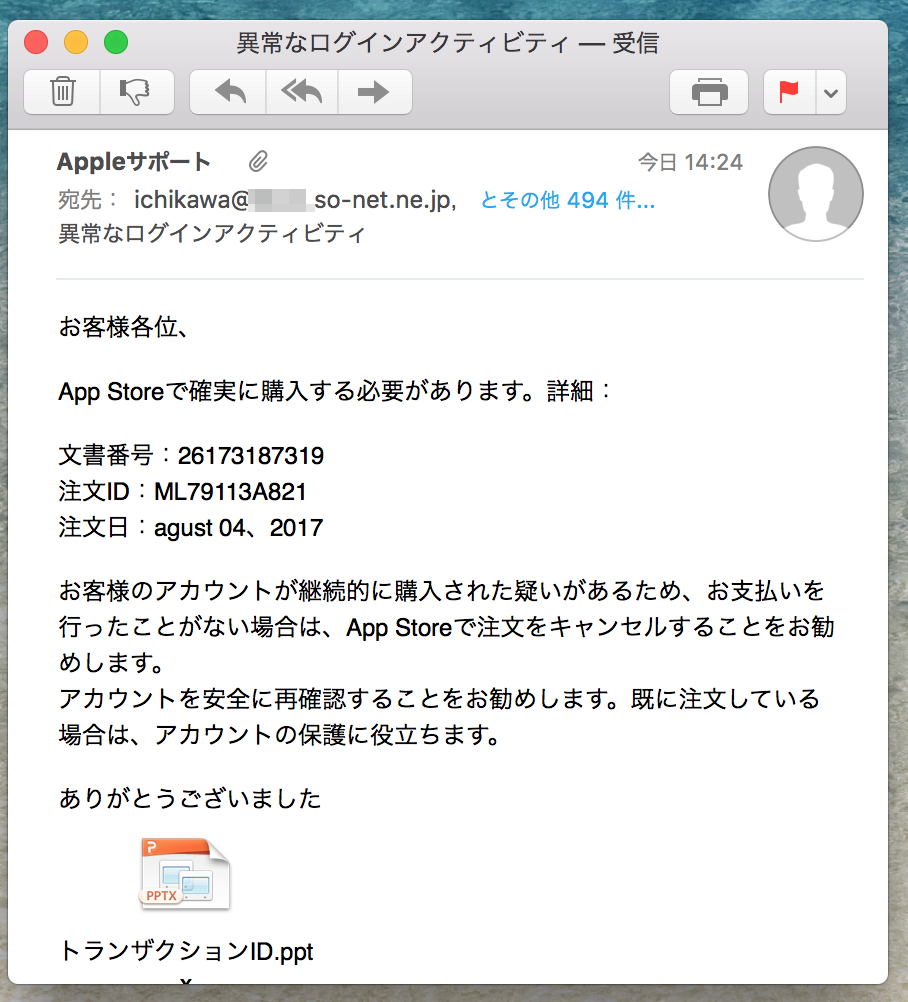Delete the message with the trash icon
This screenshot has height=1002, width=908.
pyautogui.click(x=62, y=92)
